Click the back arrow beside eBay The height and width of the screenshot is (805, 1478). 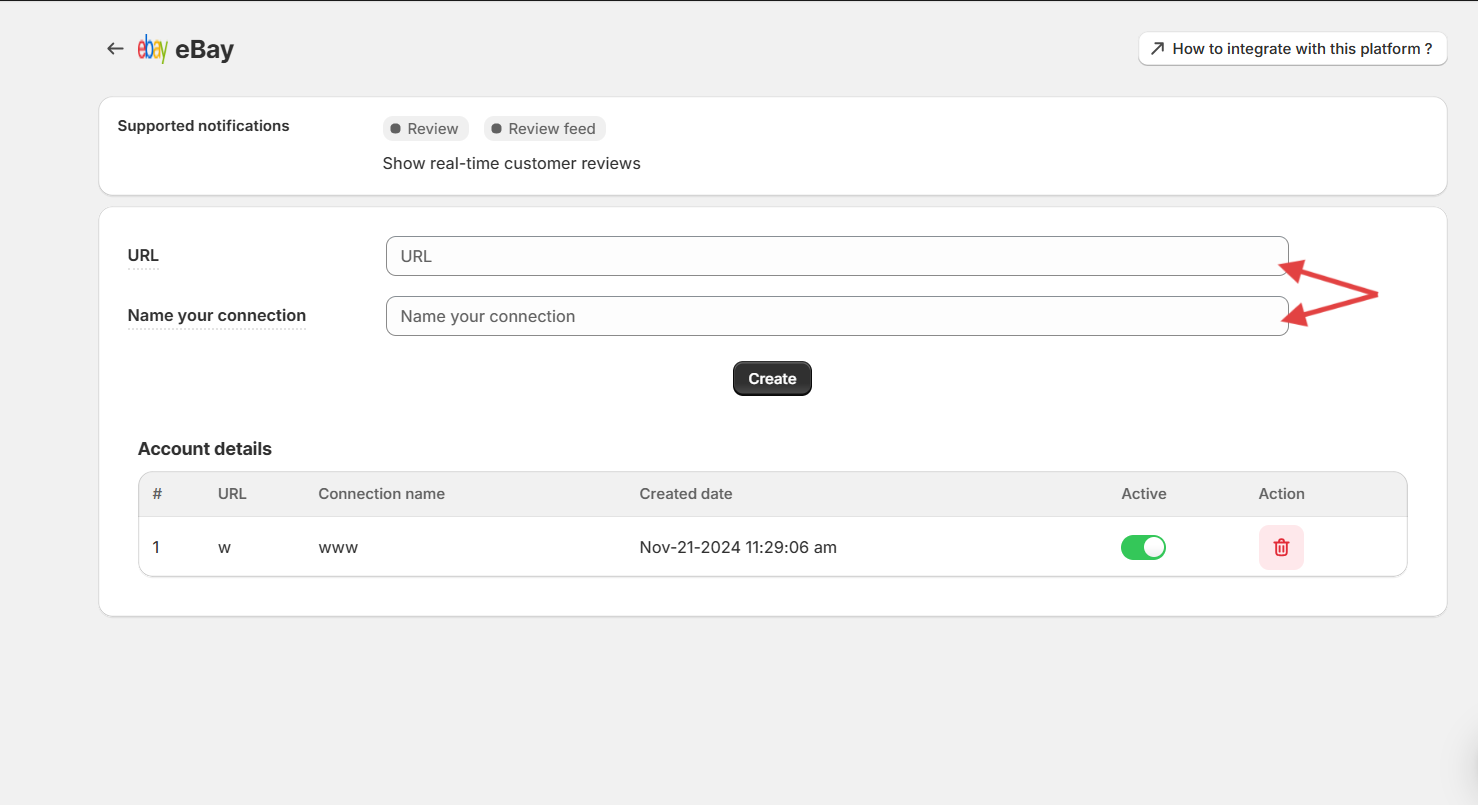point(115,49)
